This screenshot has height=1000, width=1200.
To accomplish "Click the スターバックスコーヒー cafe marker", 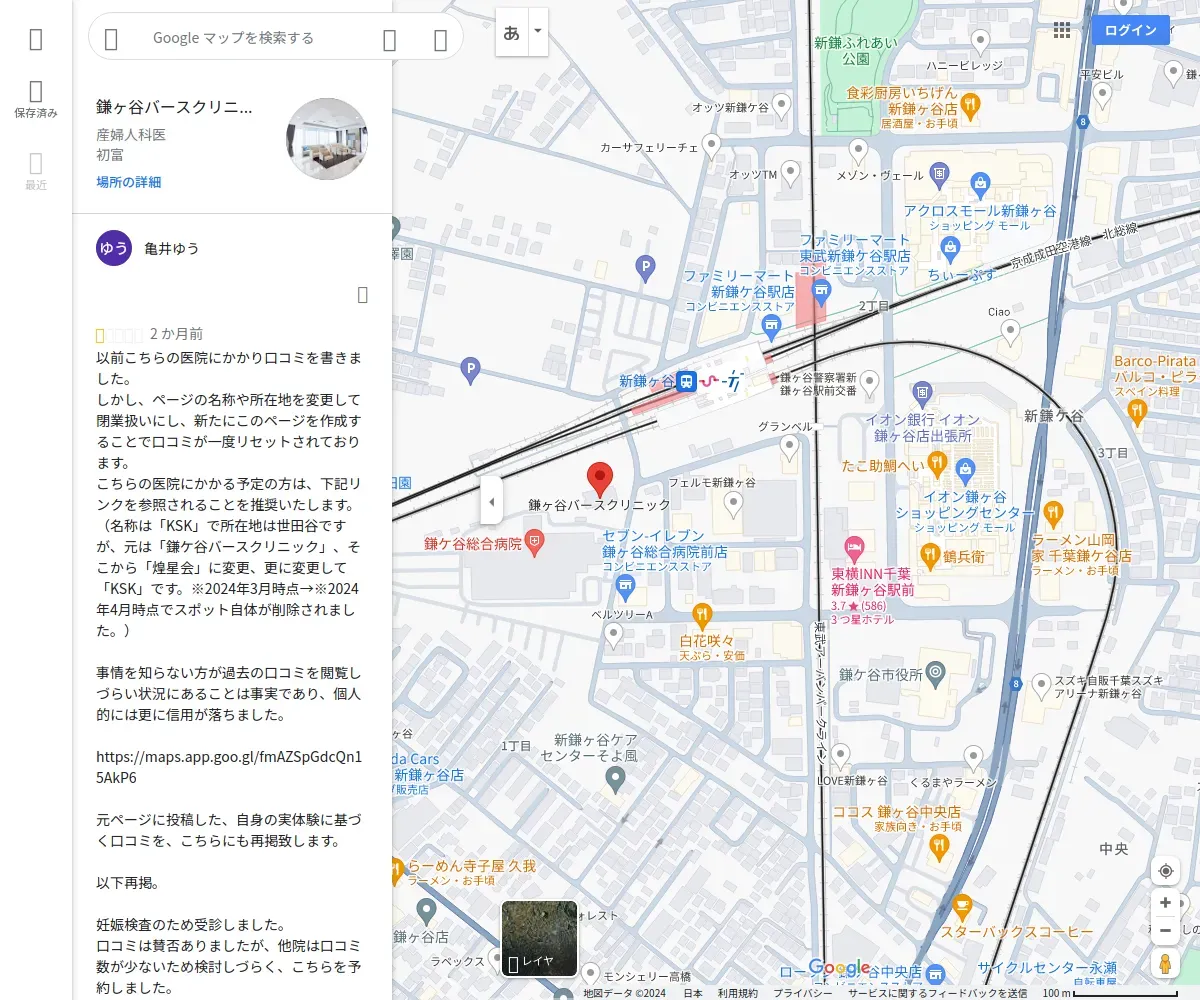I will pos(962,907).
